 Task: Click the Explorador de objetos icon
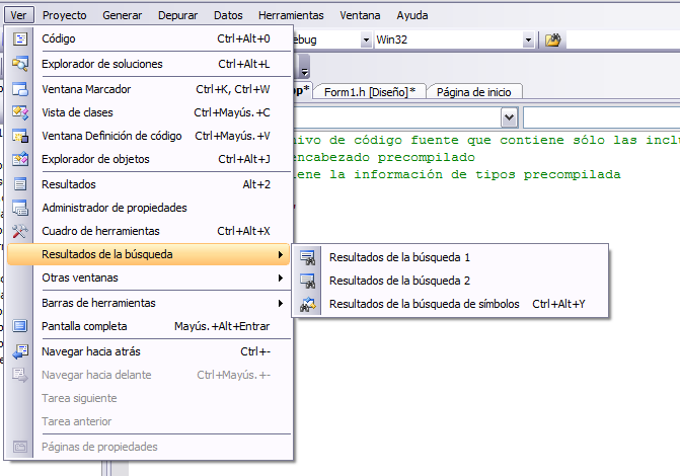pyautogui.click(x=20, y=160)
